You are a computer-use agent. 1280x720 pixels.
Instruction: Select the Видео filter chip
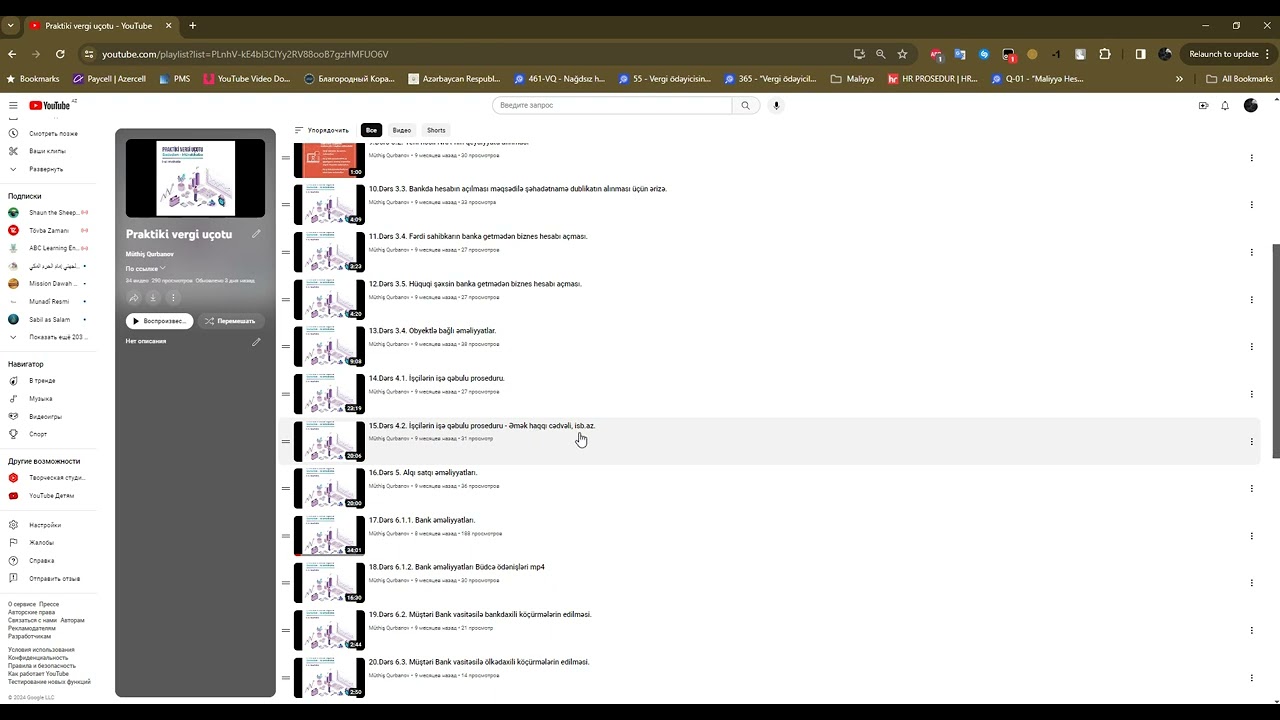coord(401,130)
